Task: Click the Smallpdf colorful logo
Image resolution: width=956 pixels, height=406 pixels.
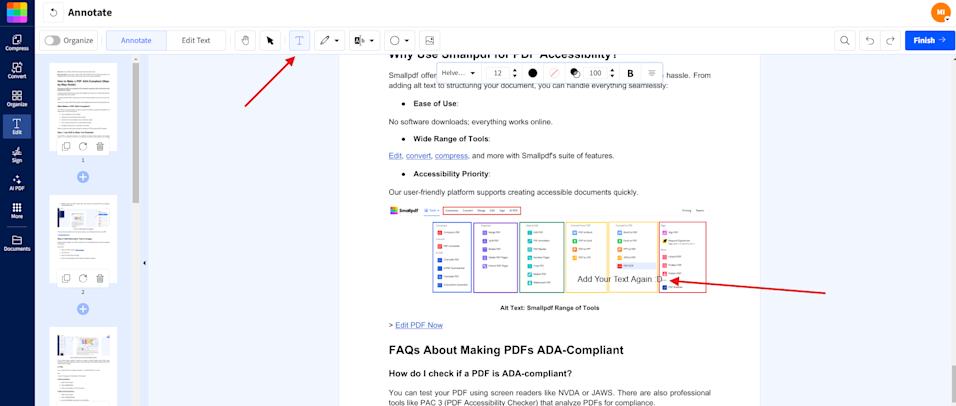Action: tap(17, 12)
